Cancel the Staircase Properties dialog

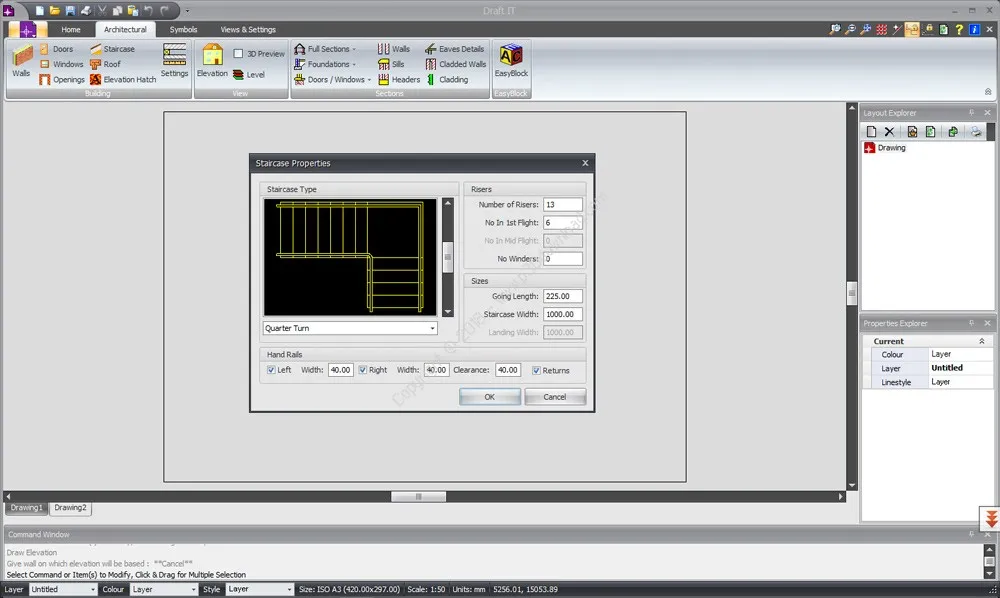click(554, 397)
